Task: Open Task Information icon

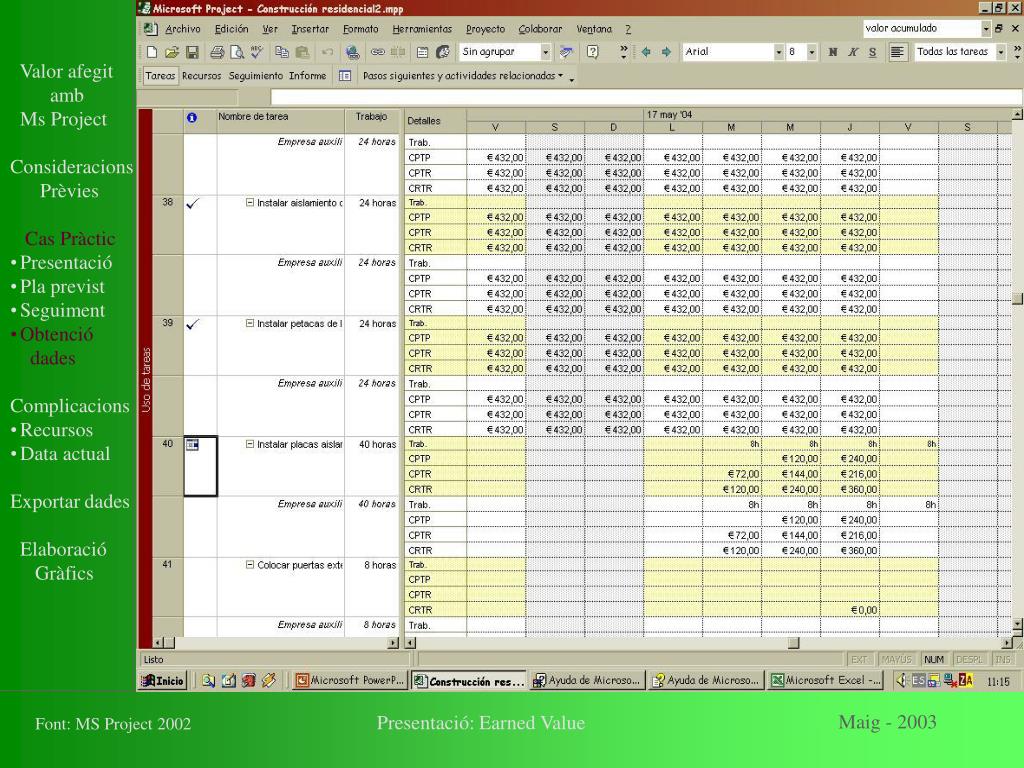Action: [422, 52]
